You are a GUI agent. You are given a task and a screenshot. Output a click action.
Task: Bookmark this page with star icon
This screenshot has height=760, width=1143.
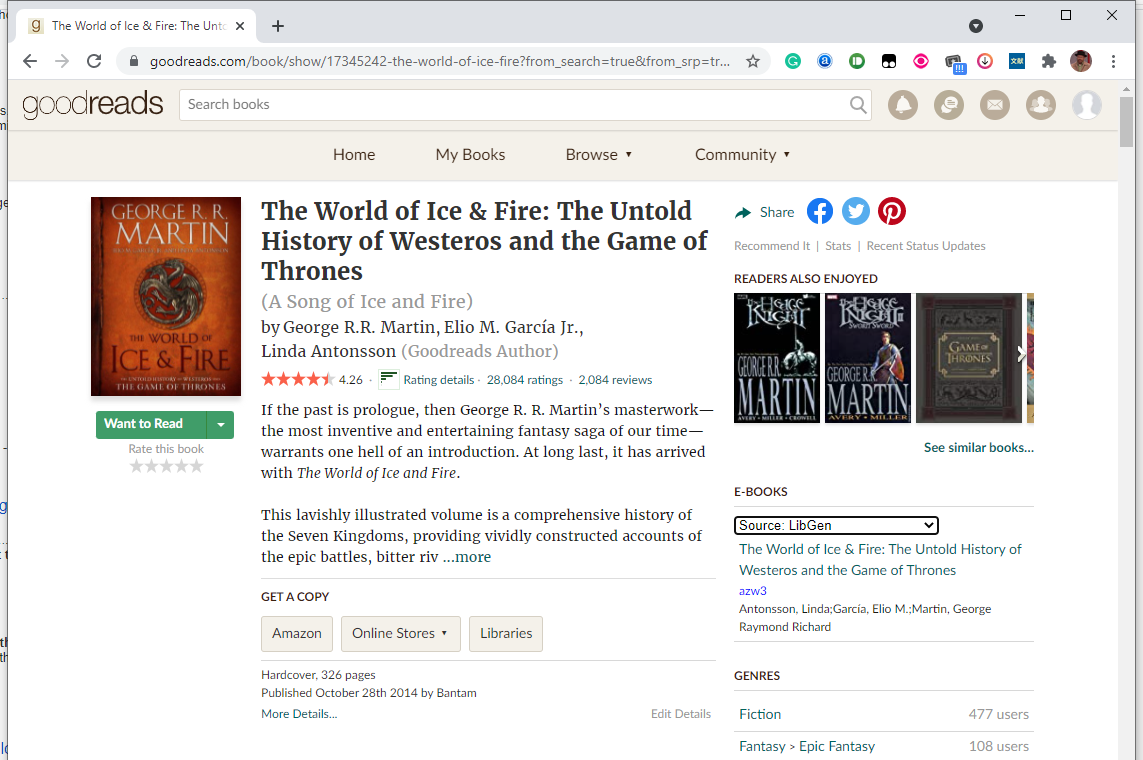click(753, 61)
